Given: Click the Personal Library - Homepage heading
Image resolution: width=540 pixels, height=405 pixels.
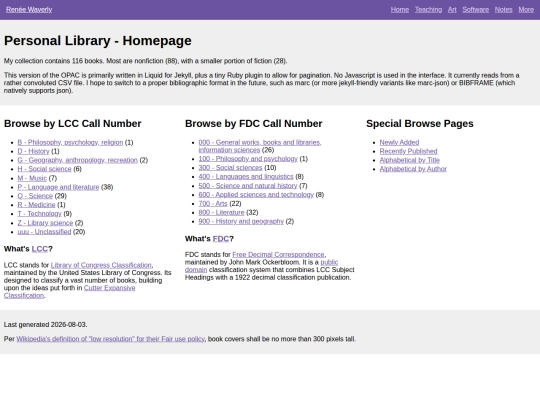Looking at the screenshot, I should click(x=98, y=41).
